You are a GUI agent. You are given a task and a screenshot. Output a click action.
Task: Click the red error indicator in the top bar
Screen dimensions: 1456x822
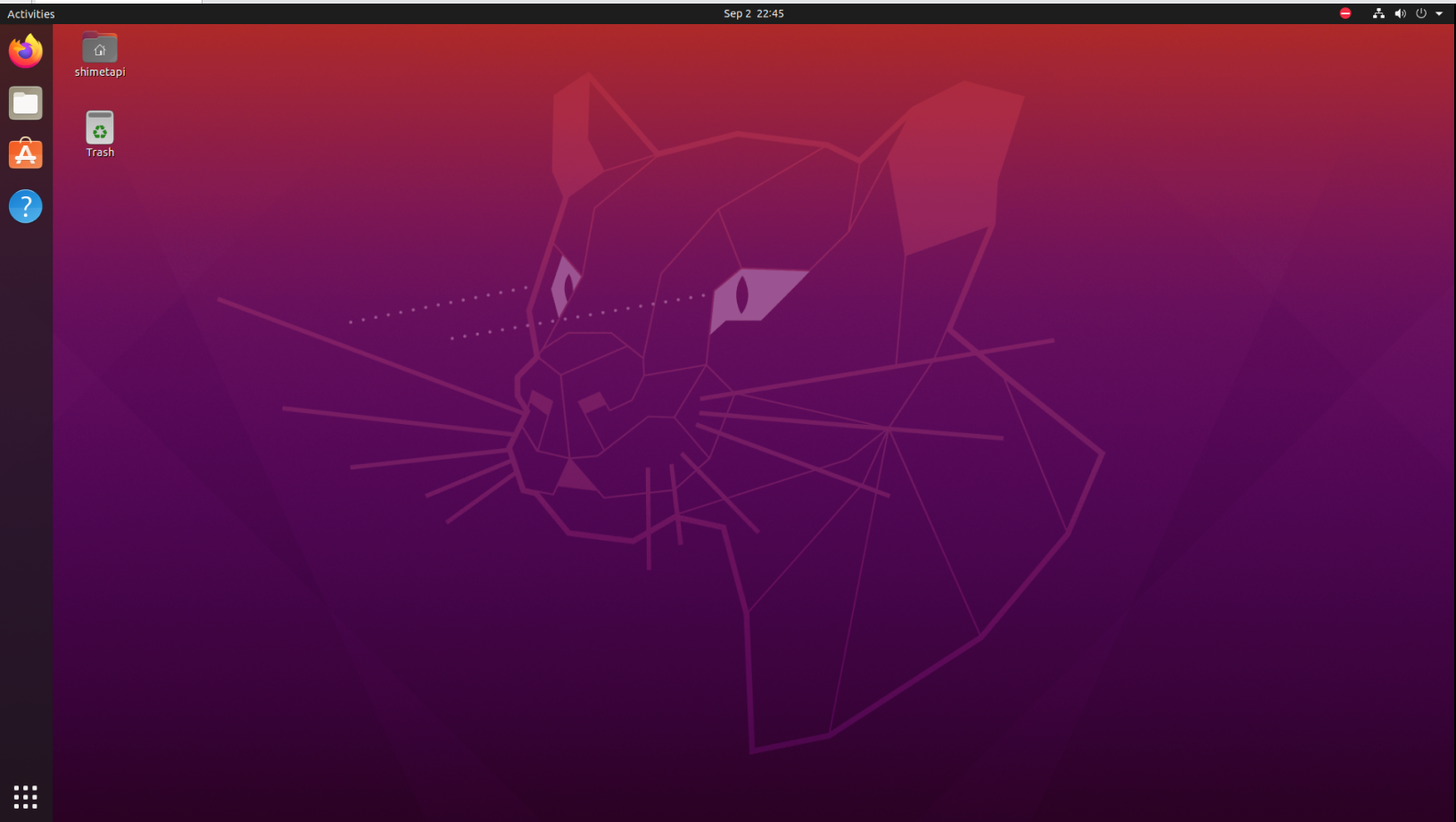(x=1345, y=13)
